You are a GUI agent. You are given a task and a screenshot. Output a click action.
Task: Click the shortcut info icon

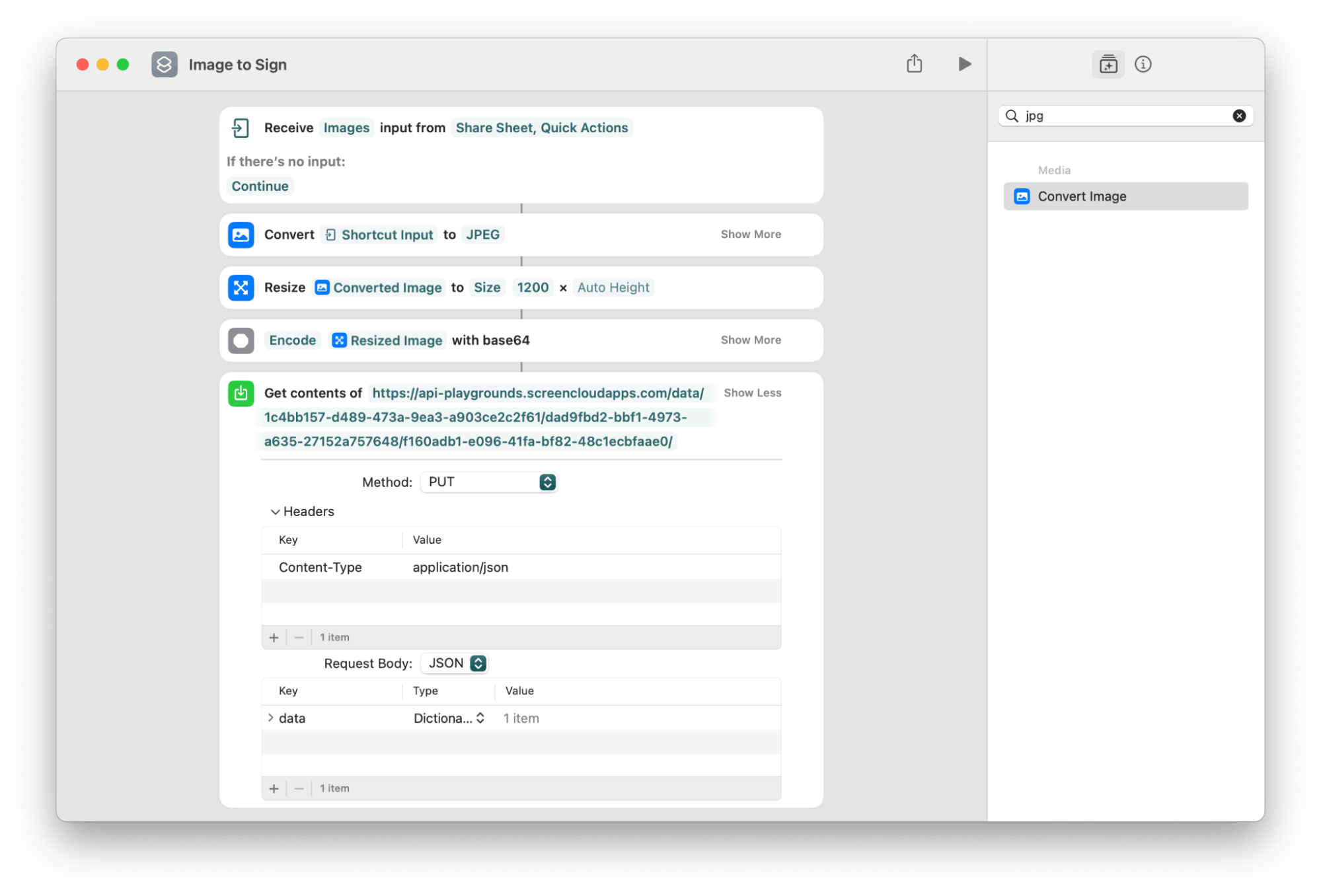(x=1143, y=64)
